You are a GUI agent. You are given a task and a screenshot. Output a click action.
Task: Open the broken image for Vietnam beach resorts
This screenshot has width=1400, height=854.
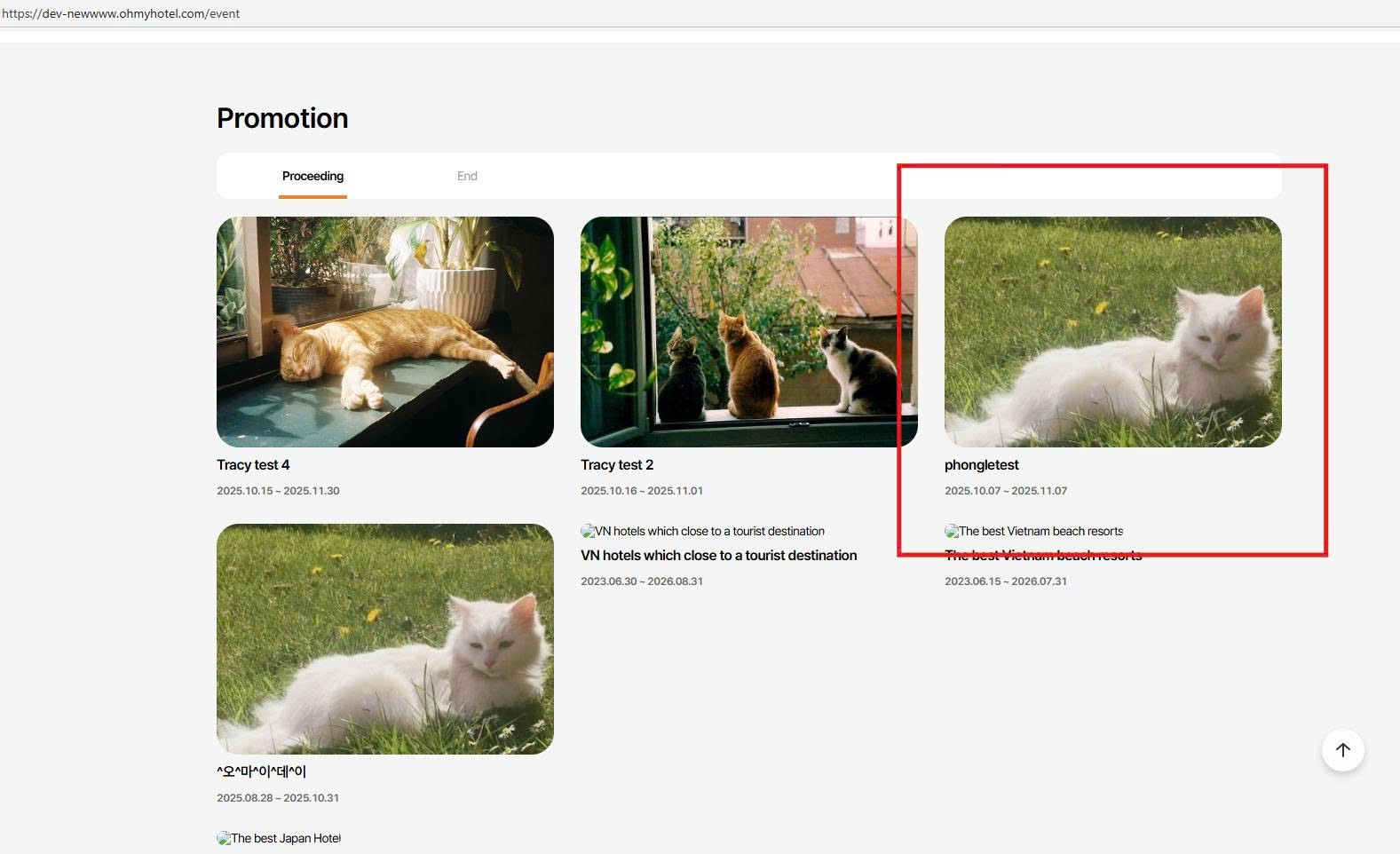(1034, 531)
